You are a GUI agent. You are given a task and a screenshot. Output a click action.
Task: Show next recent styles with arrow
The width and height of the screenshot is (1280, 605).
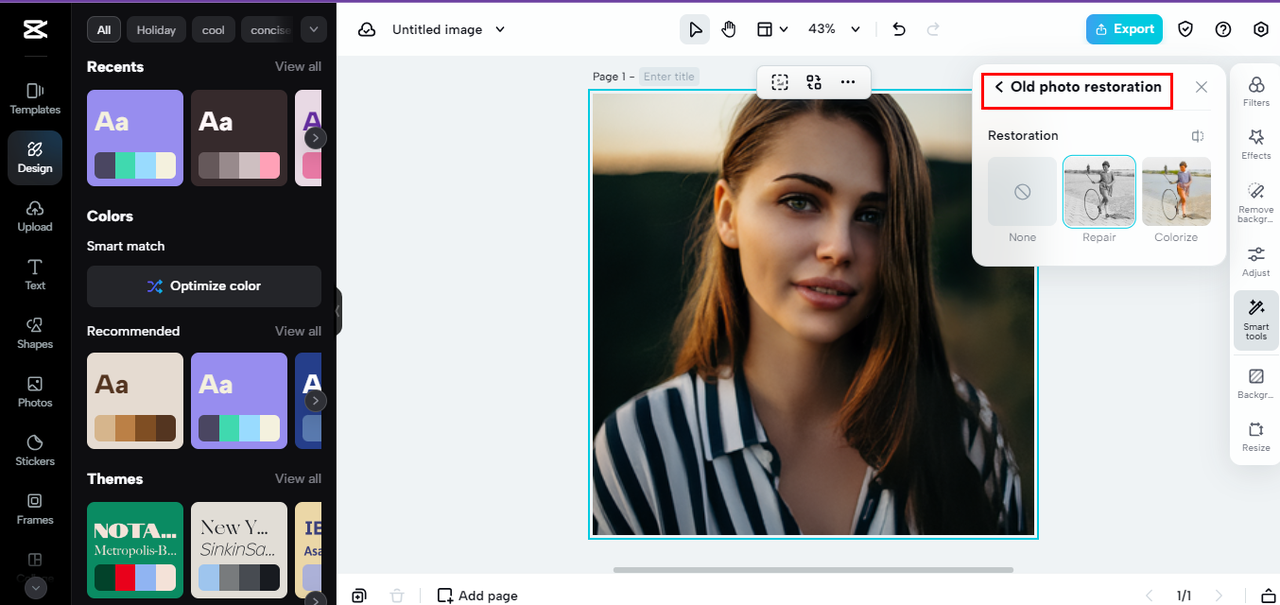point(315,138)
